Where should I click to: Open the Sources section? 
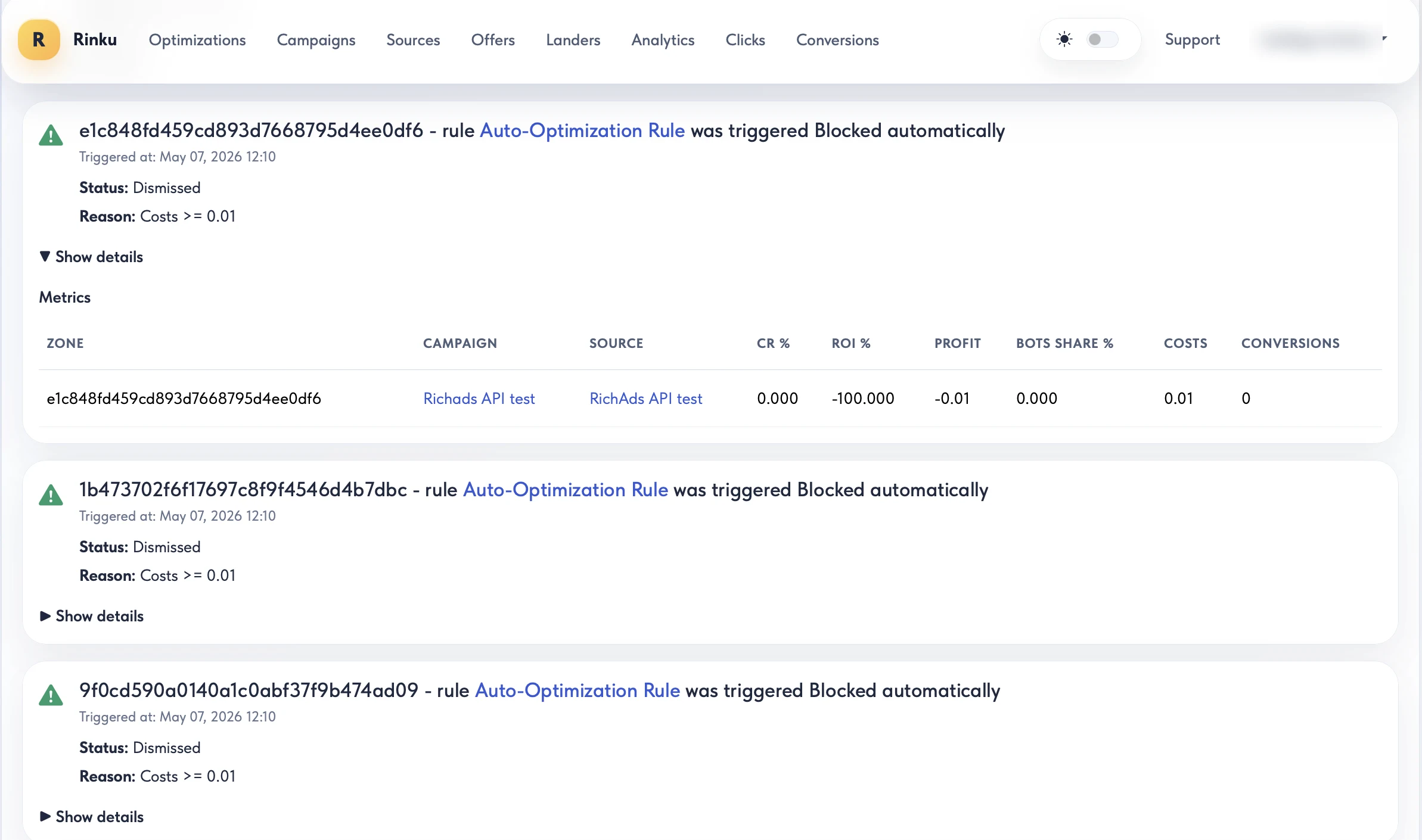(x=413, y=40)
